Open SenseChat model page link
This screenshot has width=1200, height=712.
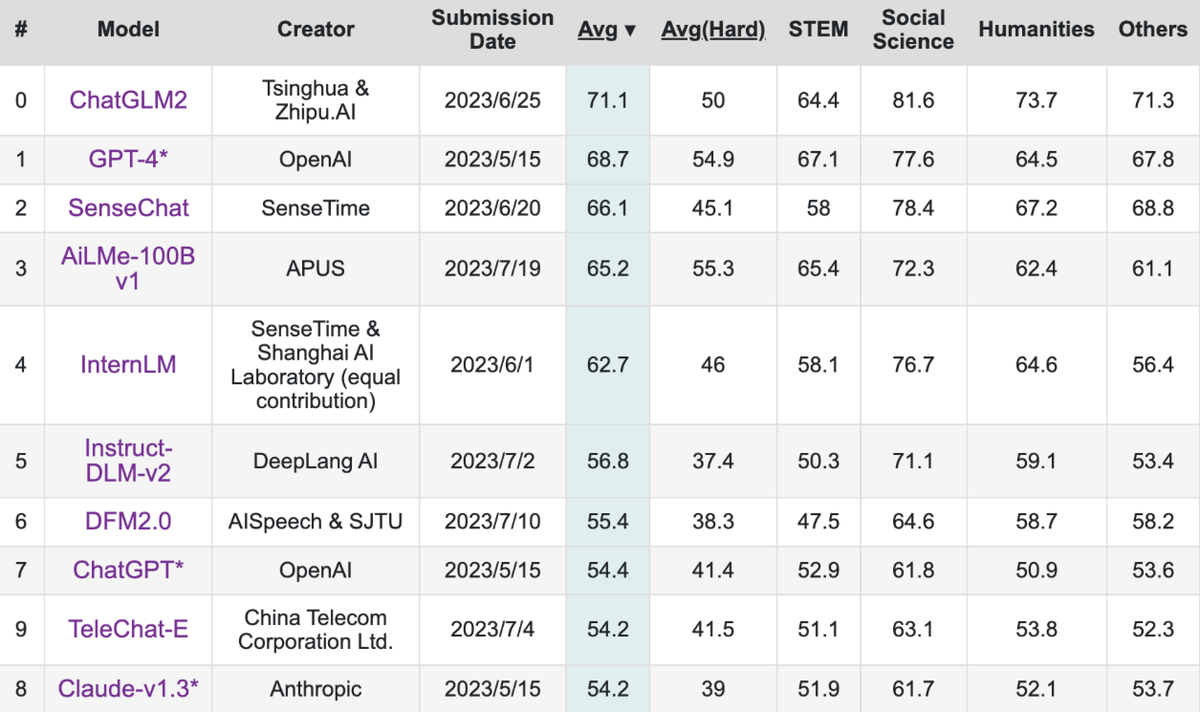point(128,208)
